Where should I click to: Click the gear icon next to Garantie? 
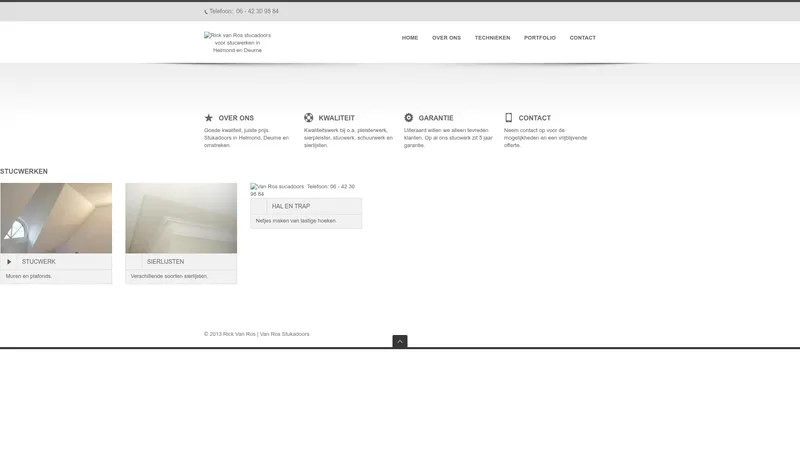409,117
